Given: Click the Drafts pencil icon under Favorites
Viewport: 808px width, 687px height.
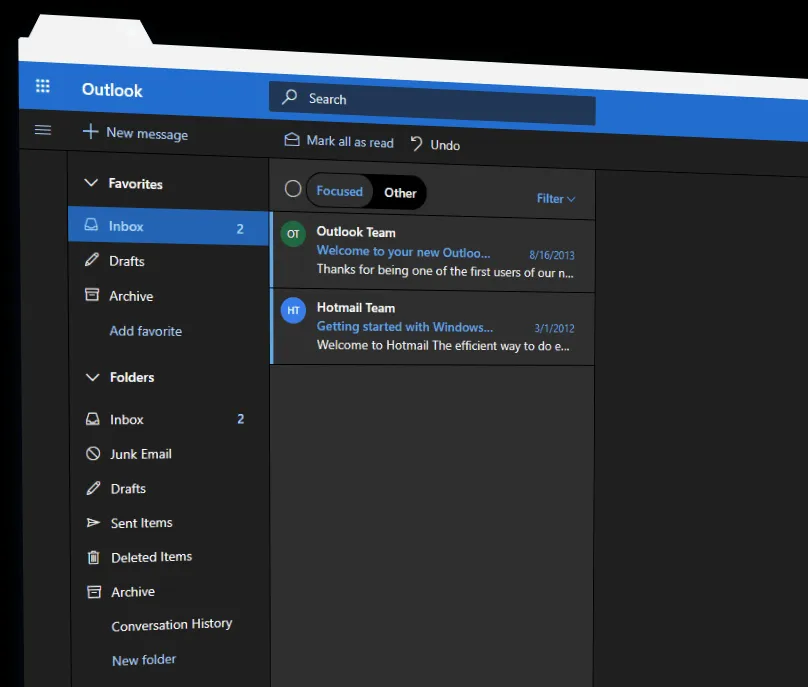Looking at the screenshot, I should (x=91, y=261).
